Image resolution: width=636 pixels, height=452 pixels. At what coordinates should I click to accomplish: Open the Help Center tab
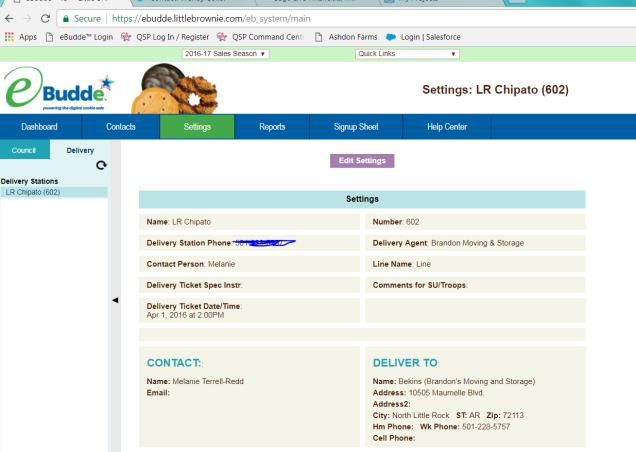click(447, 127)
